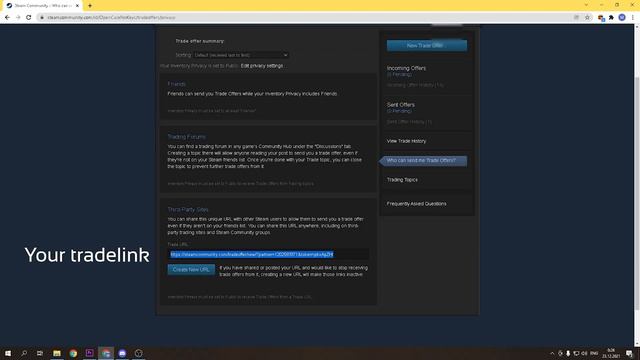Open Task View on the taskbar

point(40,353)
